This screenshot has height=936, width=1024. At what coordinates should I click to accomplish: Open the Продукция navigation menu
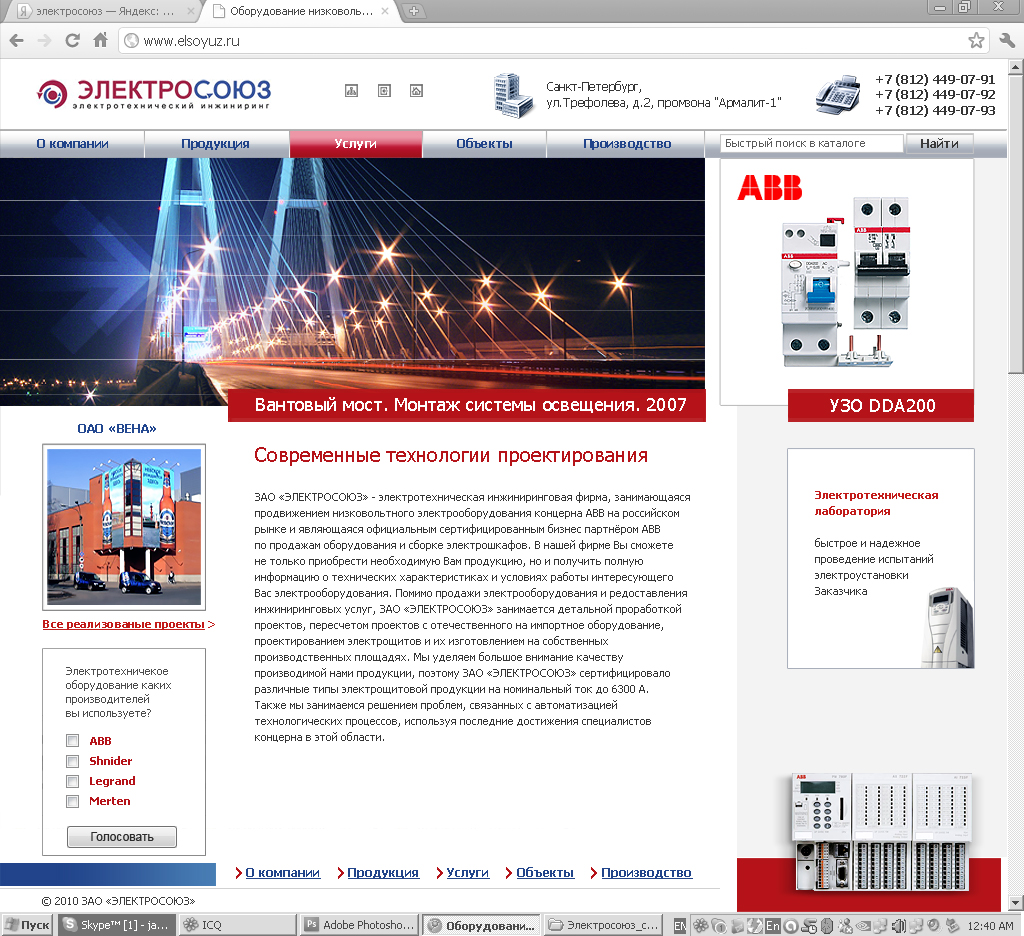tap(217, 143)
